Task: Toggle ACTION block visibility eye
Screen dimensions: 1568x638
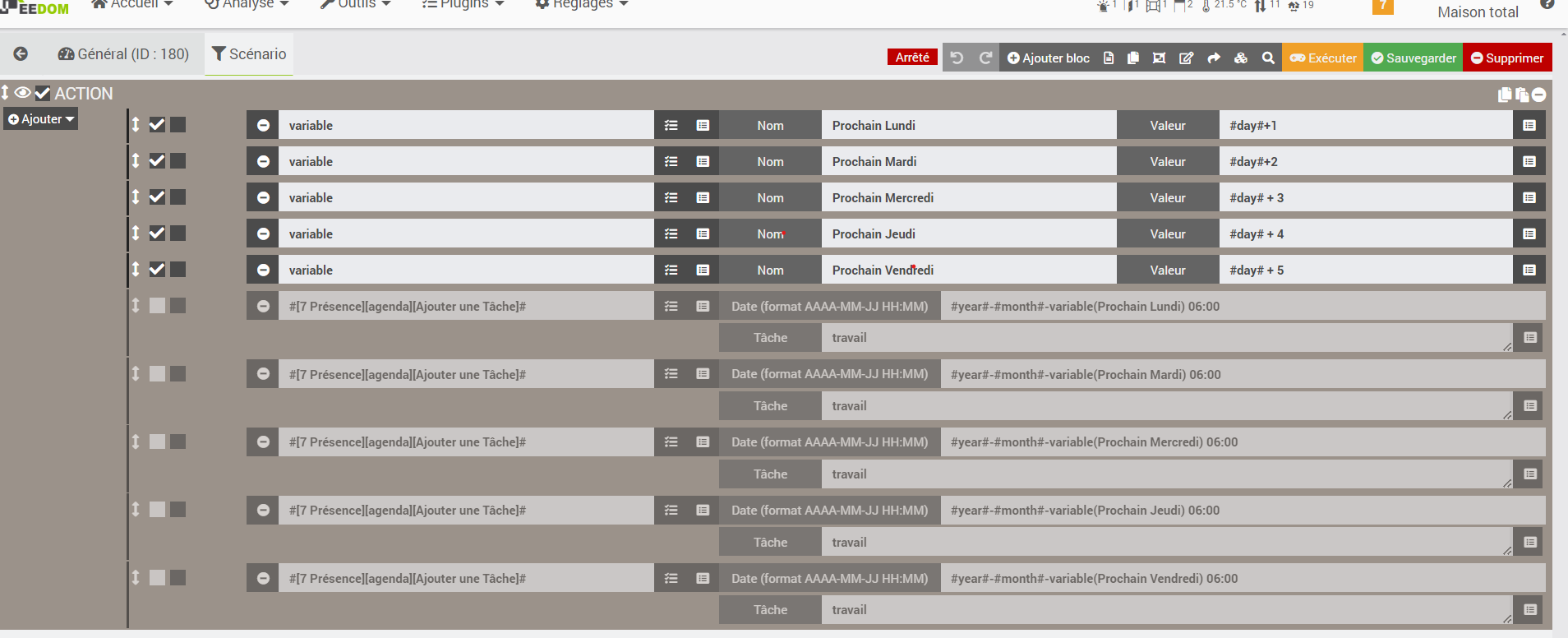Action: [22, 93]
